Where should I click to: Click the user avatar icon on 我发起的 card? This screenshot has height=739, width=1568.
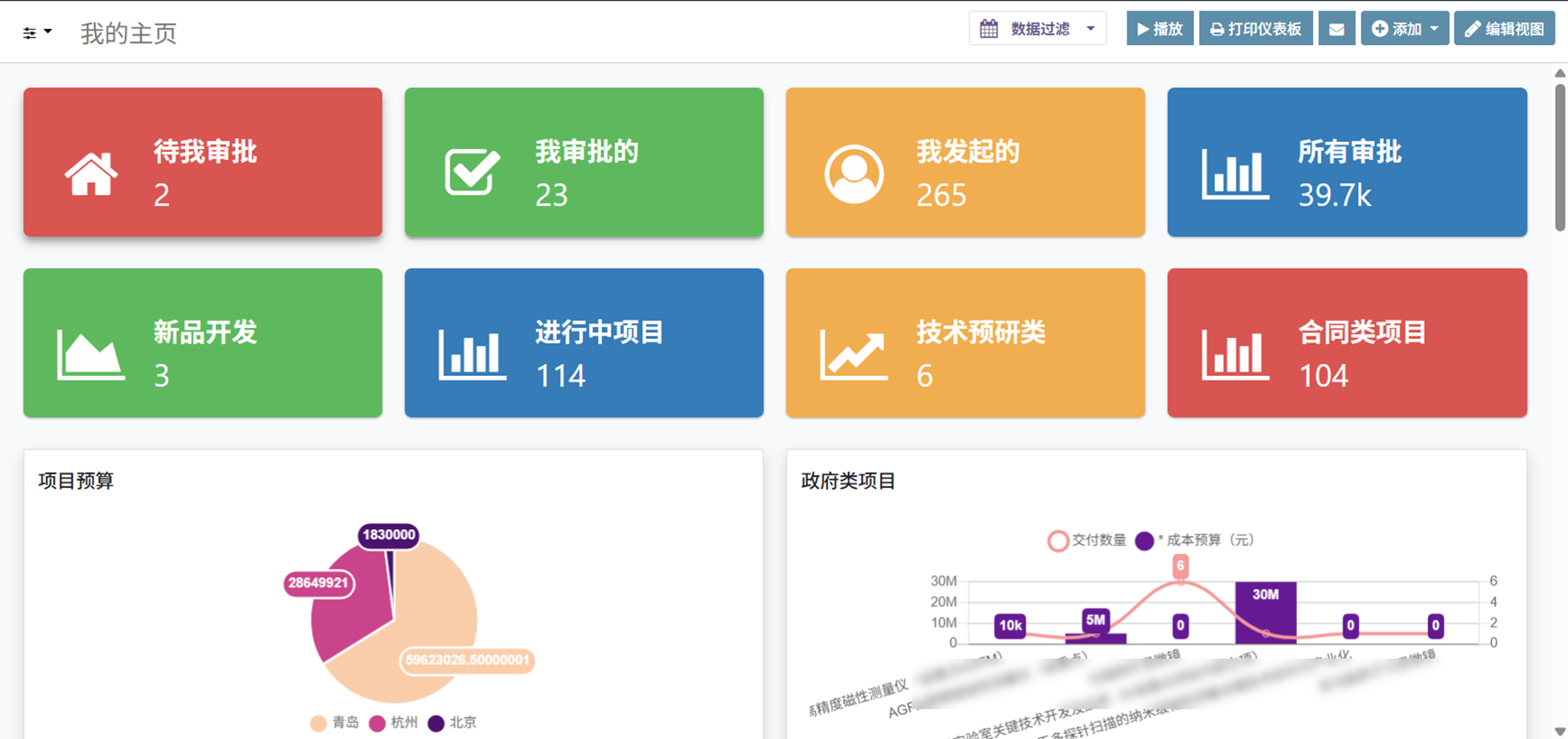tap(854, 174)
